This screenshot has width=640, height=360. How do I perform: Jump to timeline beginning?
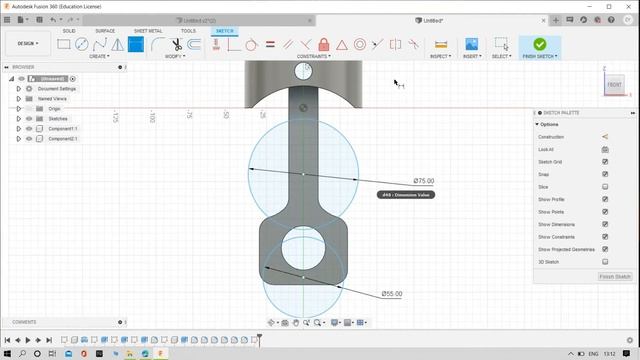[7, 340]
